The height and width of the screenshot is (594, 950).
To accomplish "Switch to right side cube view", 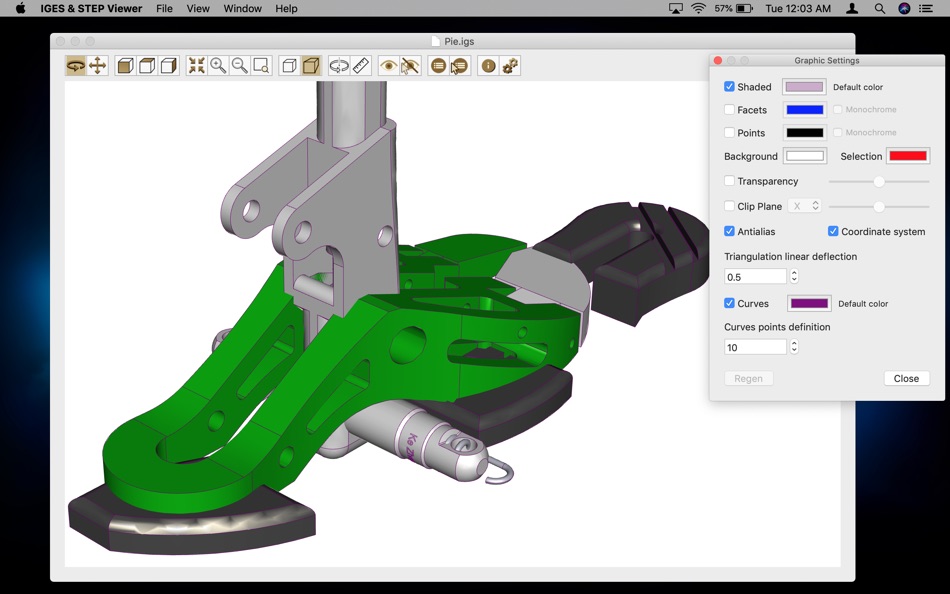I will (169, 65).
